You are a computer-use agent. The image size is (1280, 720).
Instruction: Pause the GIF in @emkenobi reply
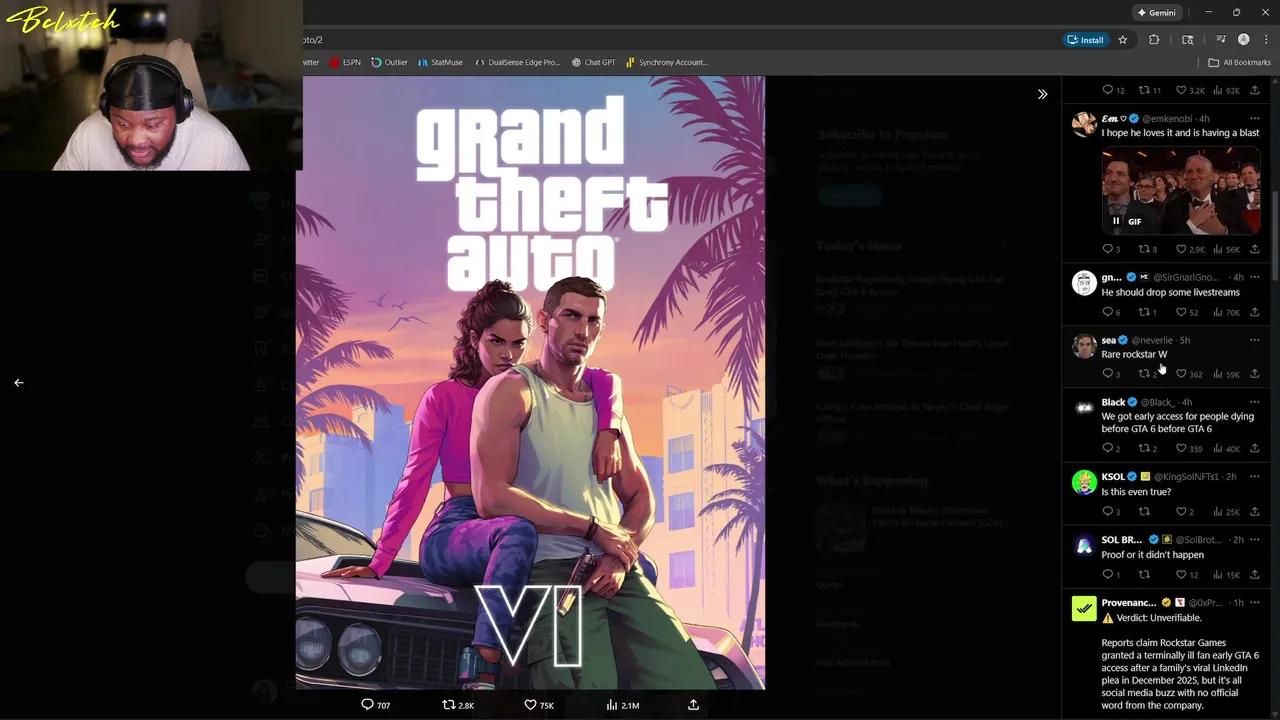coord(1116,221)
